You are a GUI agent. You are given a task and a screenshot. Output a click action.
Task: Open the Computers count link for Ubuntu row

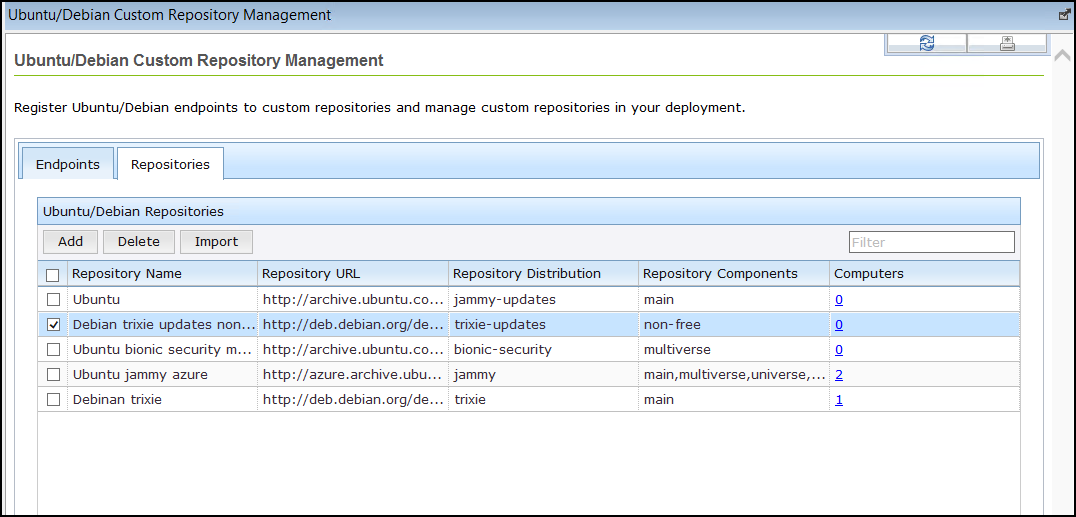(839, 300)
